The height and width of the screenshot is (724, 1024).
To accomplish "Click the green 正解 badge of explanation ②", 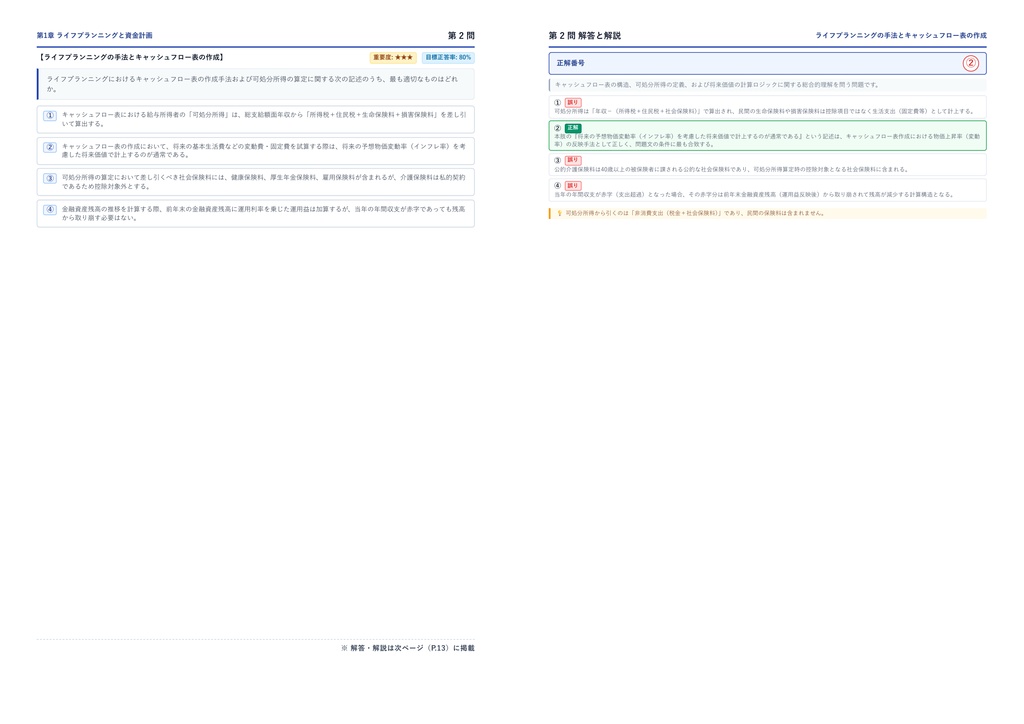I will [573, 128].
